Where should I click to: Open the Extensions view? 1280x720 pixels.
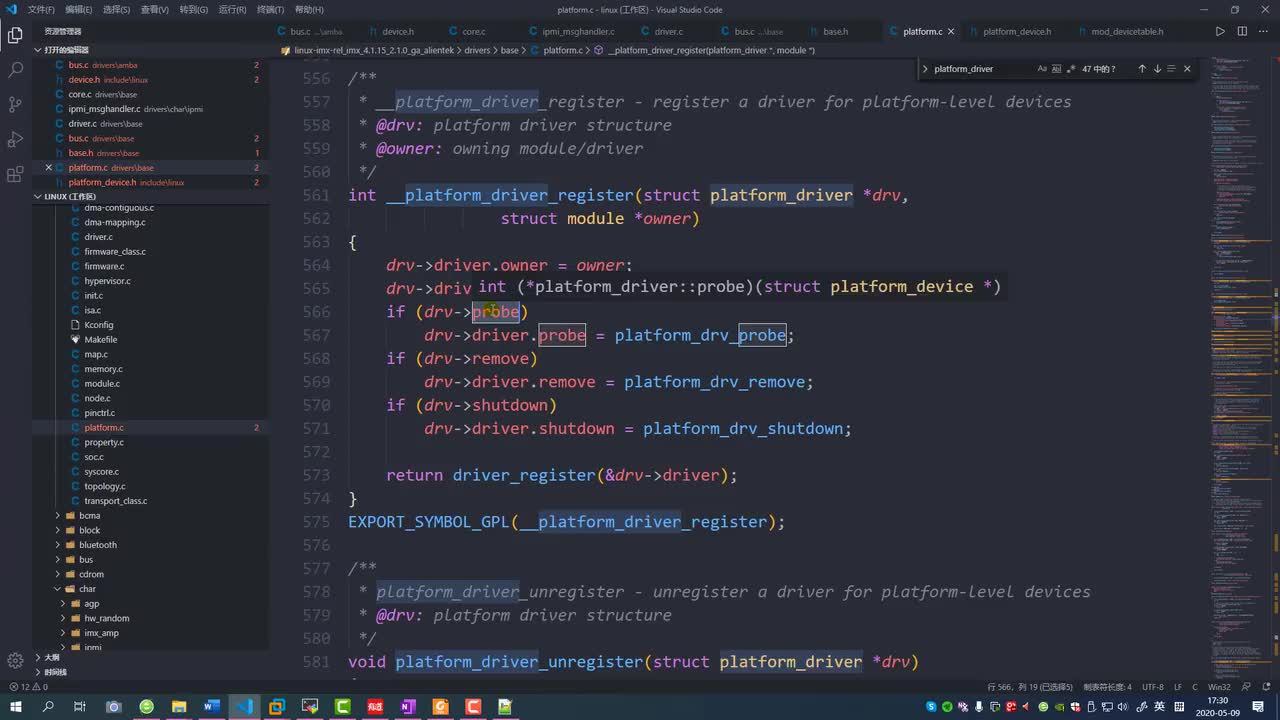coord(15,174)
